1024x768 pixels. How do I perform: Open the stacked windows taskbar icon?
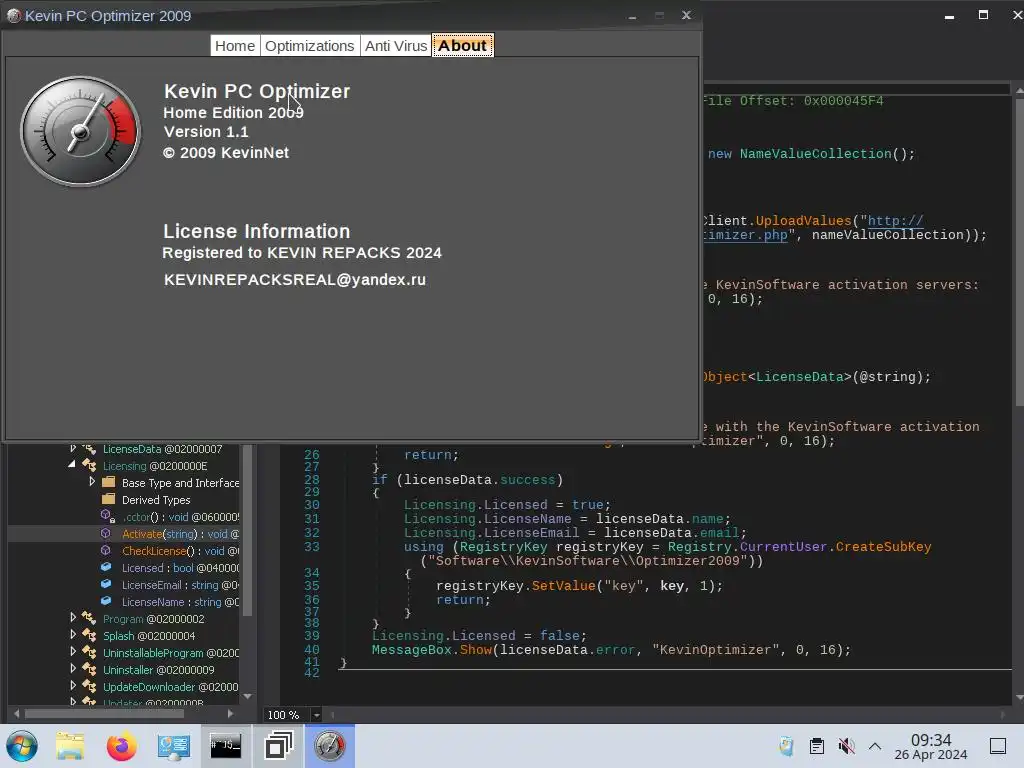(x=278, y=746)
